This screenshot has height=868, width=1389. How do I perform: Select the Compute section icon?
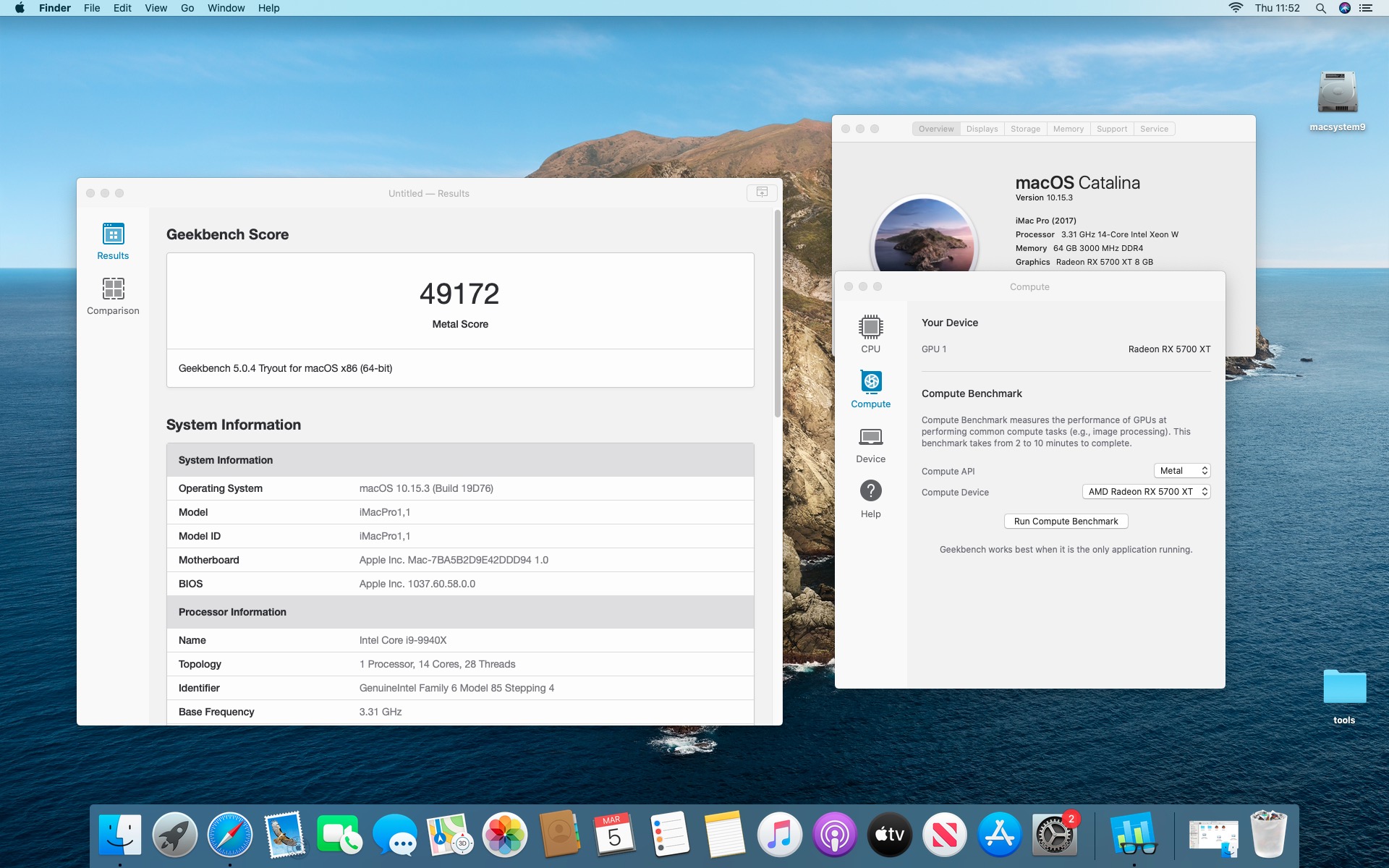pos(870,383)
